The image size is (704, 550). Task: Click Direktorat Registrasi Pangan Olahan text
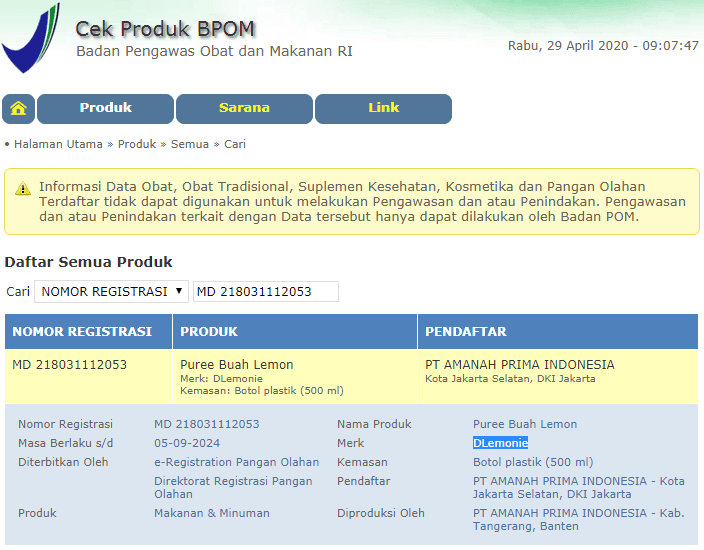233,488
